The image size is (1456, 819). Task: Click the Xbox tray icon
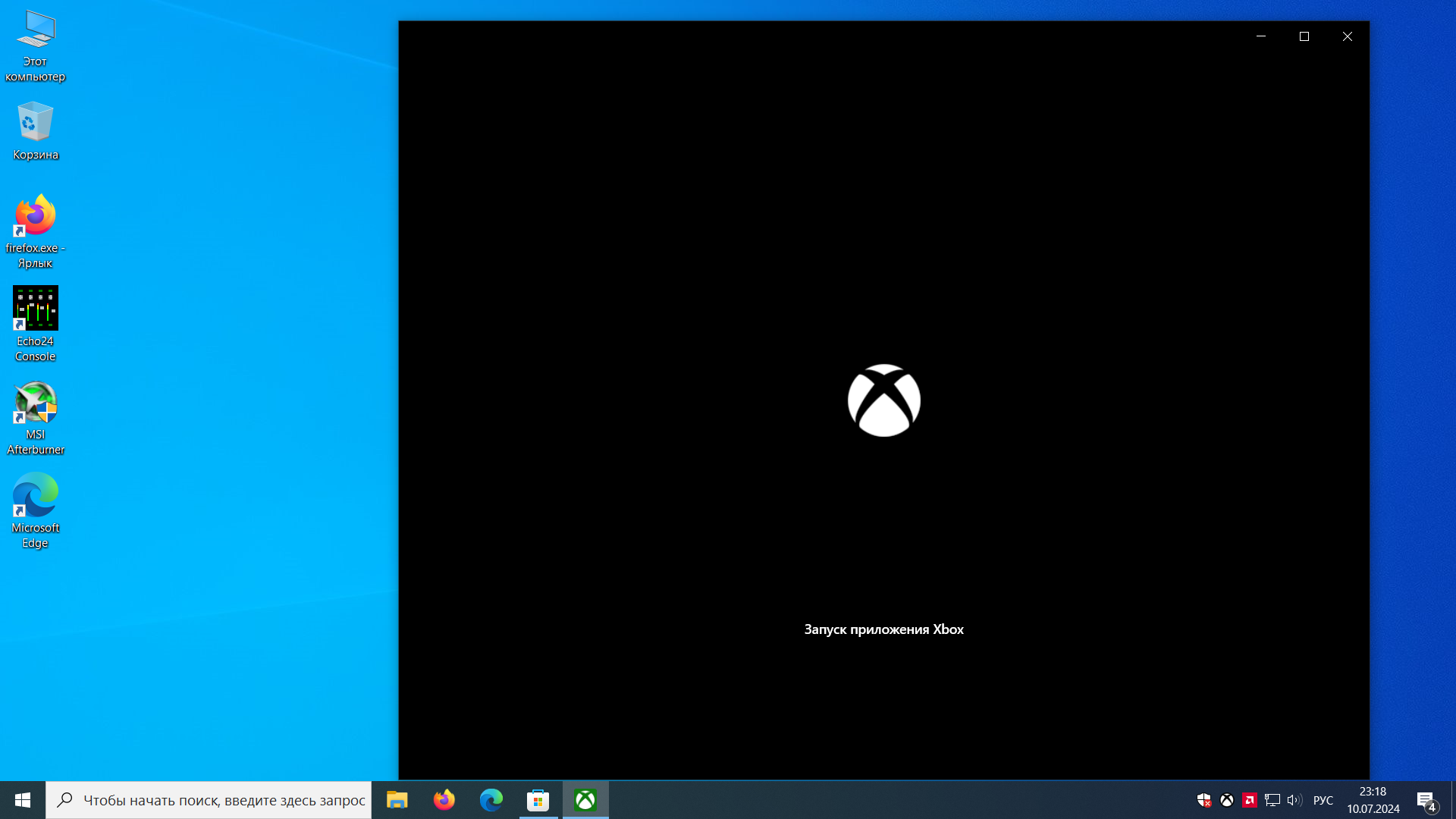pos(1226,800)
